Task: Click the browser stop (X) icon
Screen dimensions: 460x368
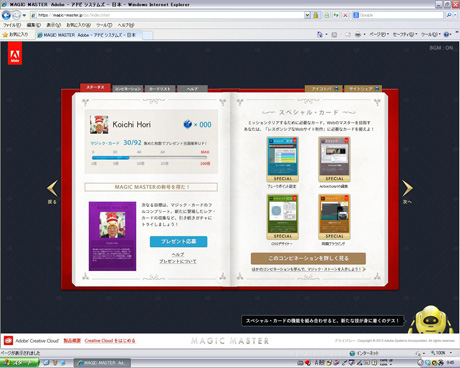Action: click(x=345, y=15)
